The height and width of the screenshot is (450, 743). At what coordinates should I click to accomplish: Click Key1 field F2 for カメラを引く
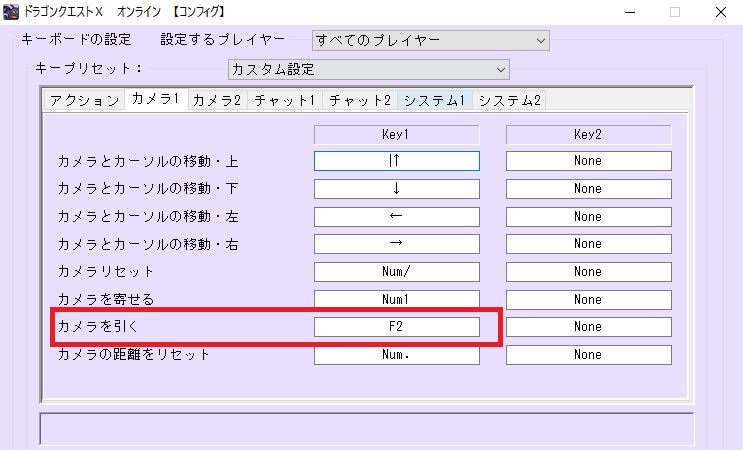pyautogui.click(x=397, y=327)
